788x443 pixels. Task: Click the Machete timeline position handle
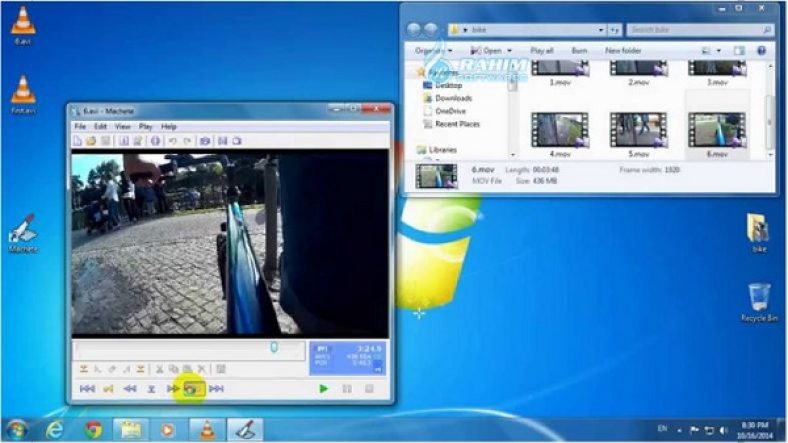click(274, 347)
